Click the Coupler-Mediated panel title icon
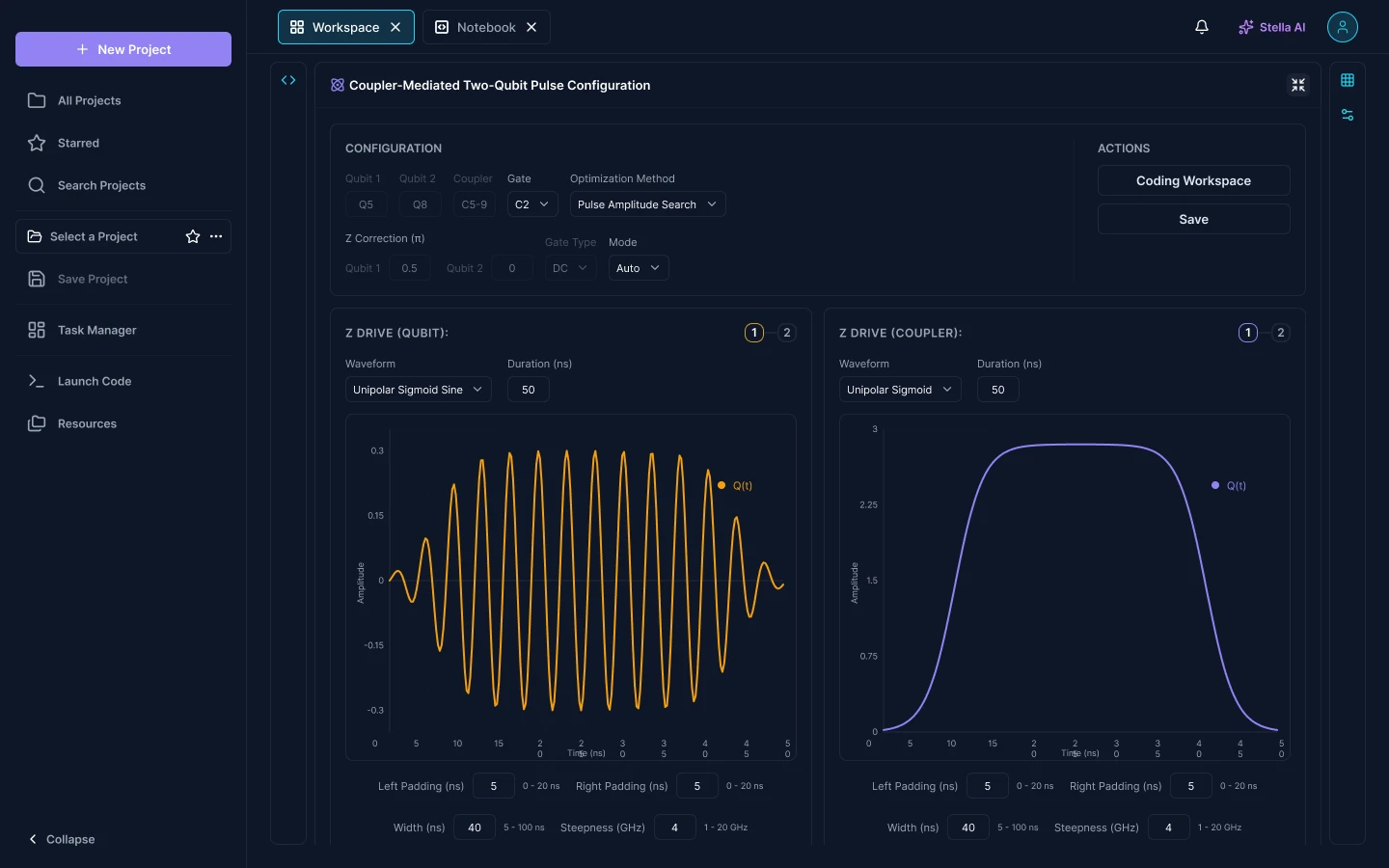This screenshot has height=868, width=1389. point(338,85)
